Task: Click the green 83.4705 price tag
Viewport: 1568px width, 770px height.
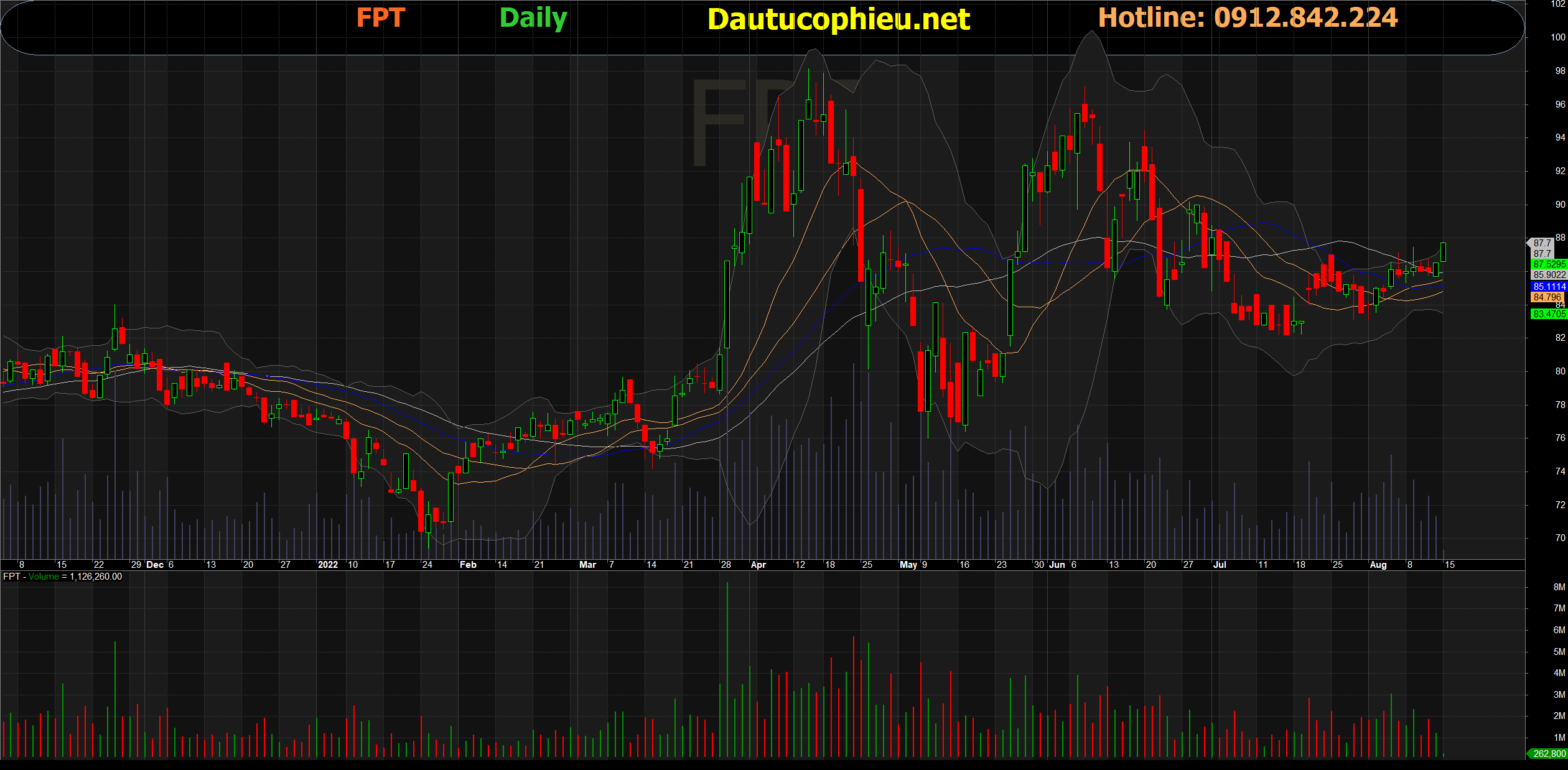Action: 1549,314
